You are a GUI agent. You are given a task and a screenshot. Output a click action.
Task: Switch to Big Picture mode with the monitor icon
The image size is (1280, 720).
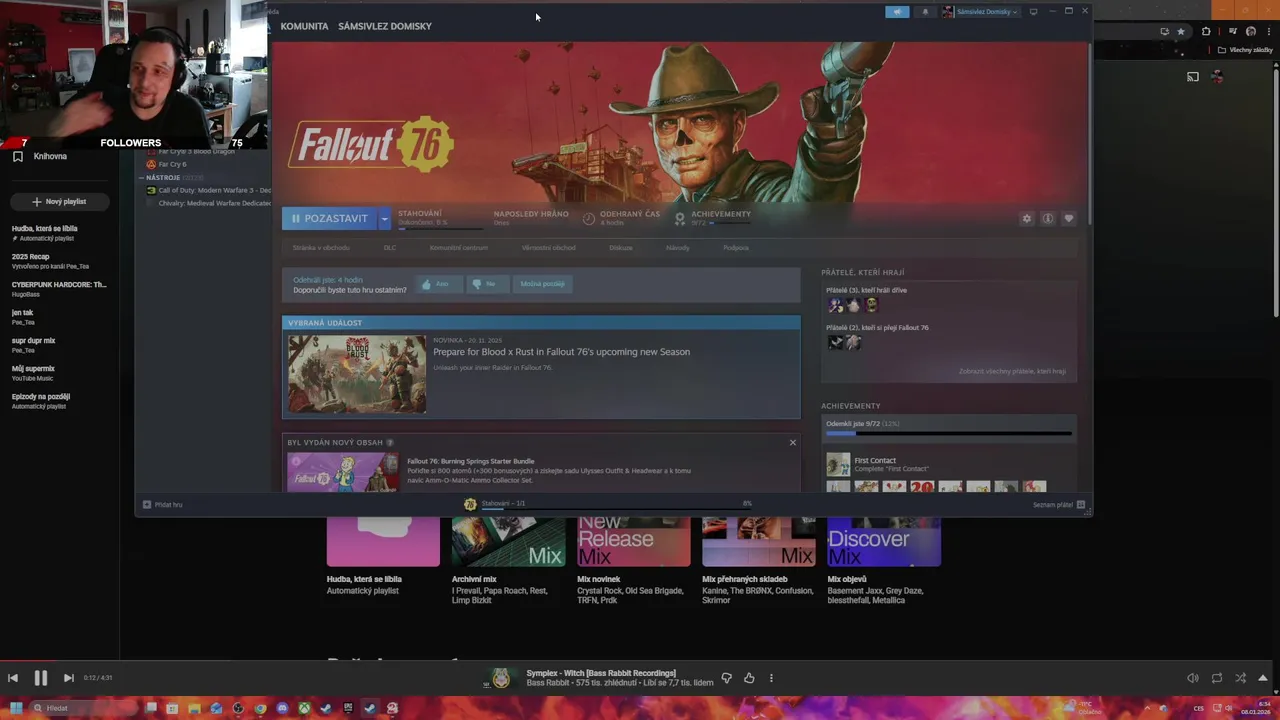point(1033,12)
